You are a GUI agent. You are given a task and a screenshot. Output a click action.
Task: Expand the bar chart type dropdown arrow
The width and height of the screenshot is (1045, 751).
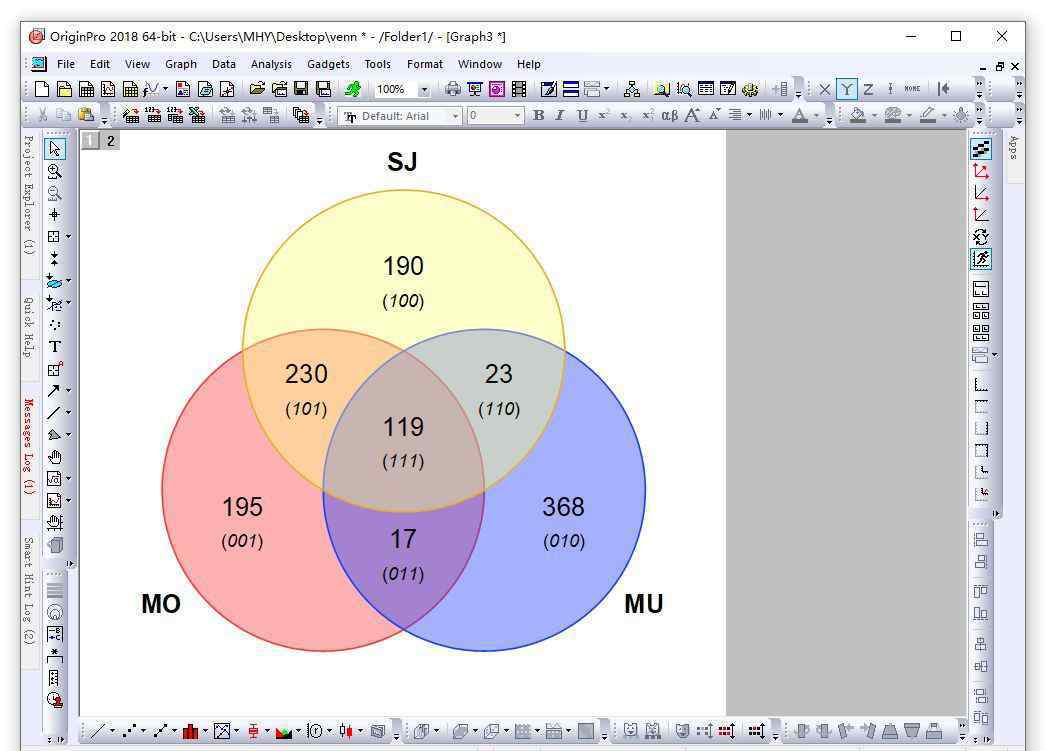205,731
